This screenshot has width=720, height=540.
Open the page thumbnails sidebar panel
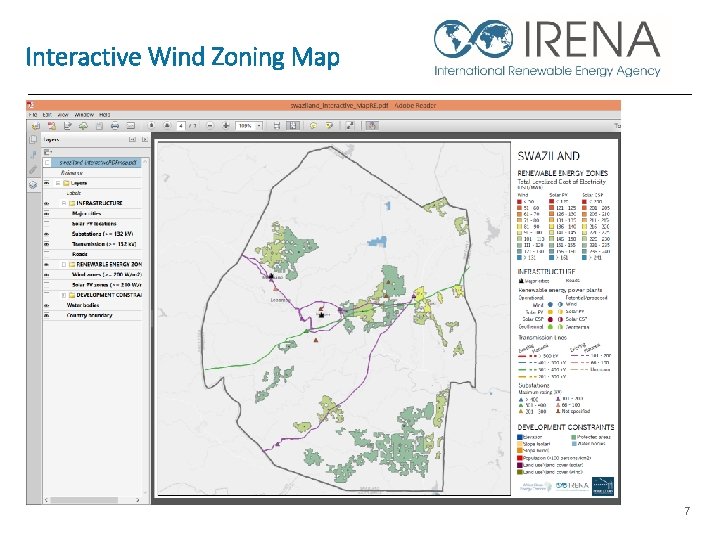click(33, 140)
